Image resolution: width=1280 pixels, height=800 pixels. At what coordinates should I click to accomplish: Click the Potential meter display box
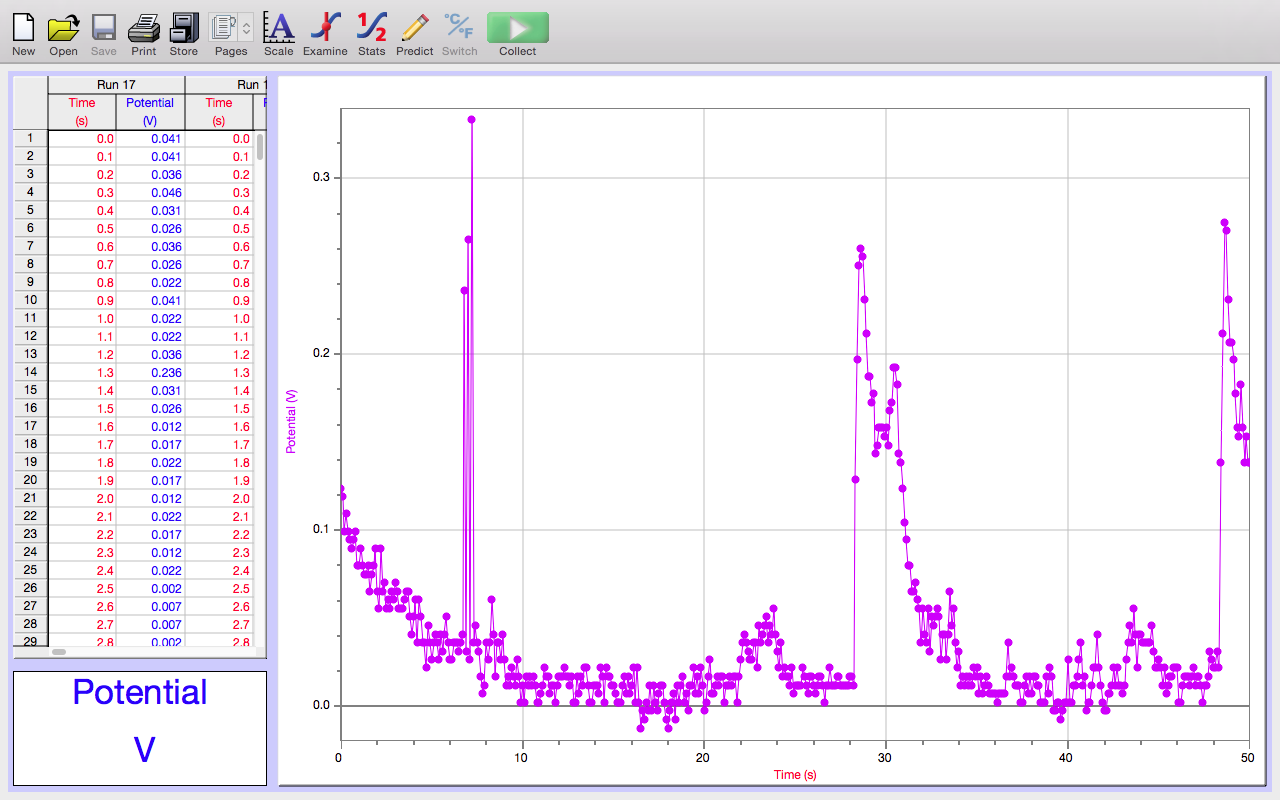tap(140, 727)
